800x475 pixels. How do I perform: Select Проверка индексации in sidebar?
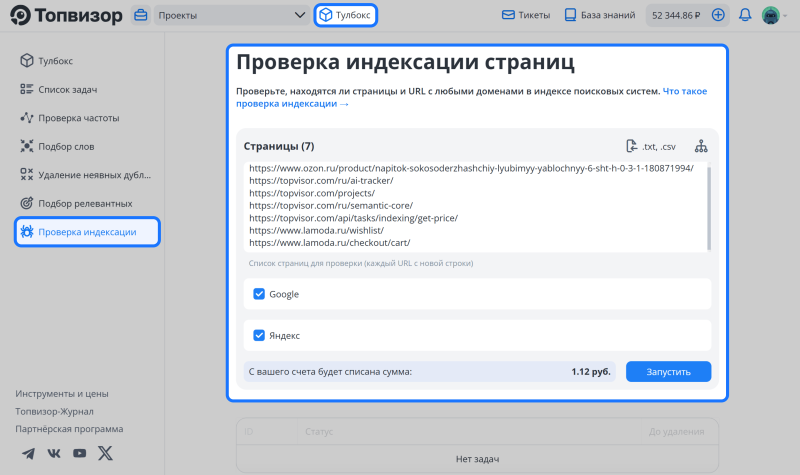(x=87, y=232)
